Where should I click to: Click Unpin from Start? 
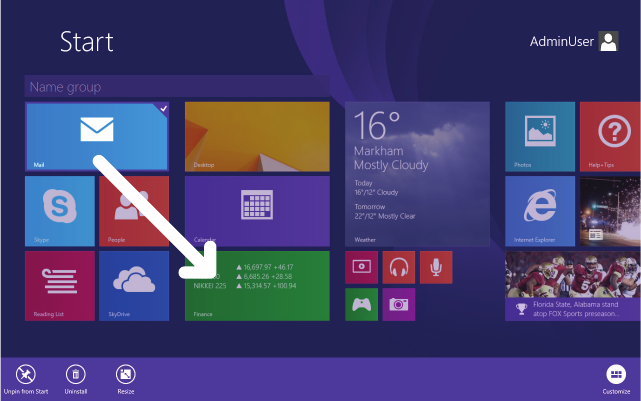[x=26, y=379]
